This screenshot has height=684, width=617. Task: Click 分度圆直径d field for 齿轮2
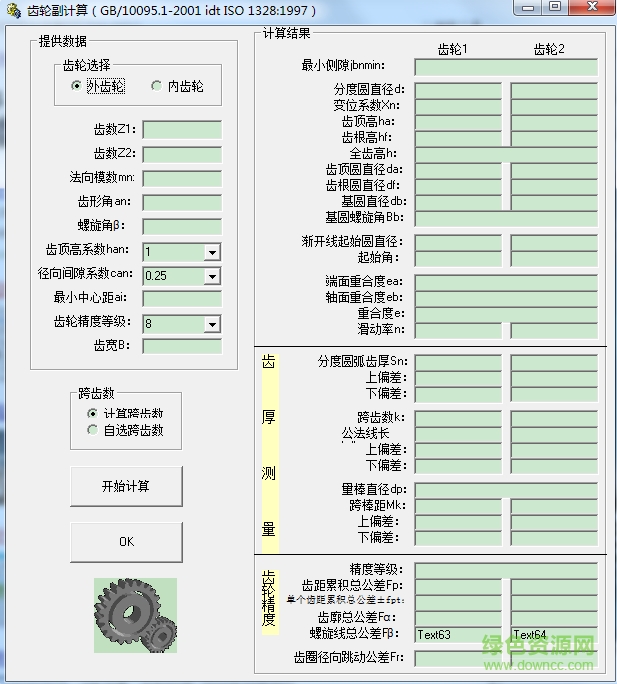(x=554, y=90)
